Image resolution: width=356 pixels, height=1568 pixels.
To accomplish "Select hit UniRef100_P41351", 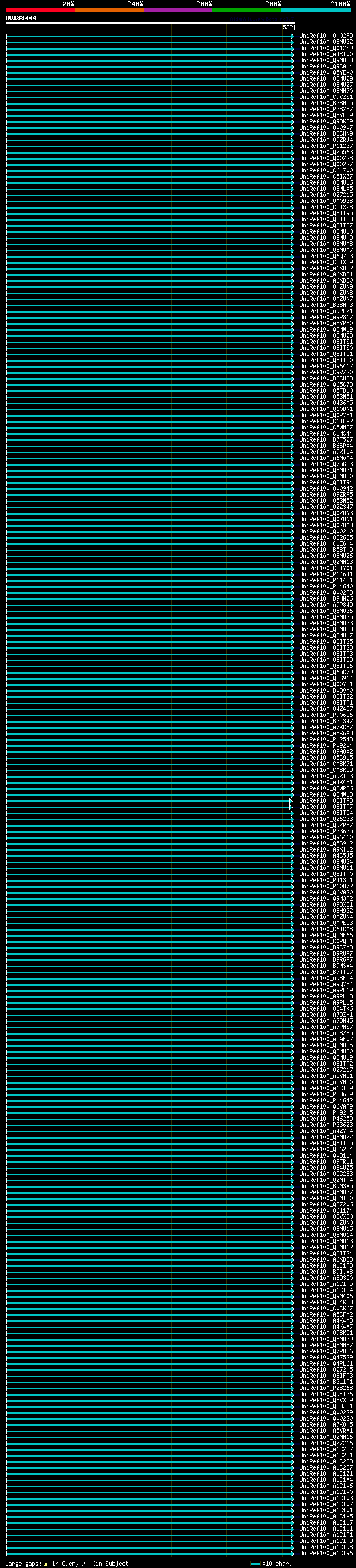I will 326,880.
